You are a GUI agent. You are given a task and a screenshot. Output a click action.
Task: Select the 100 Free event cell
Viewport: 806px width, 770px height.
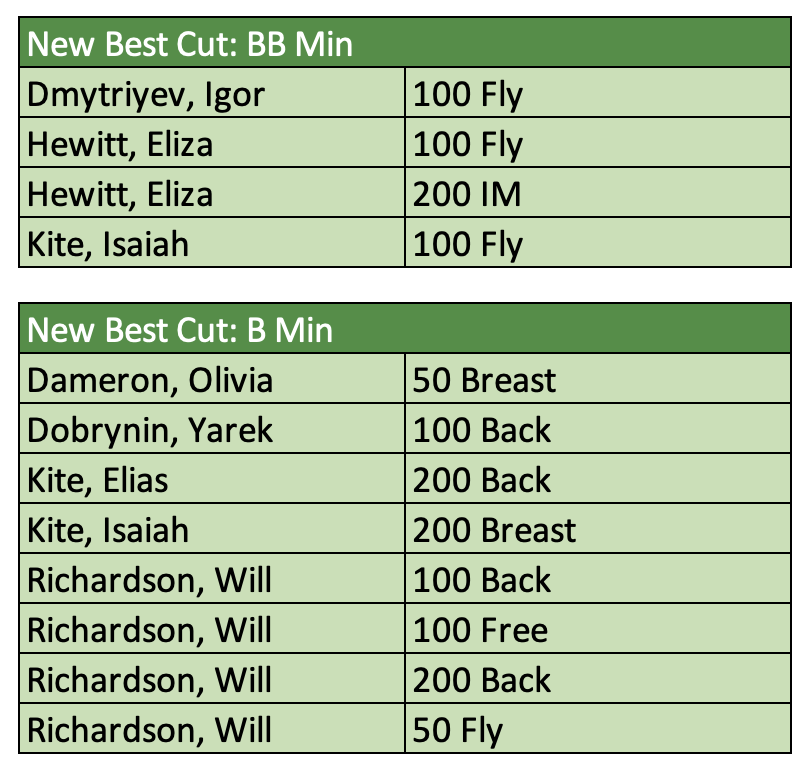pyautogui.click(x=480, y=630)
